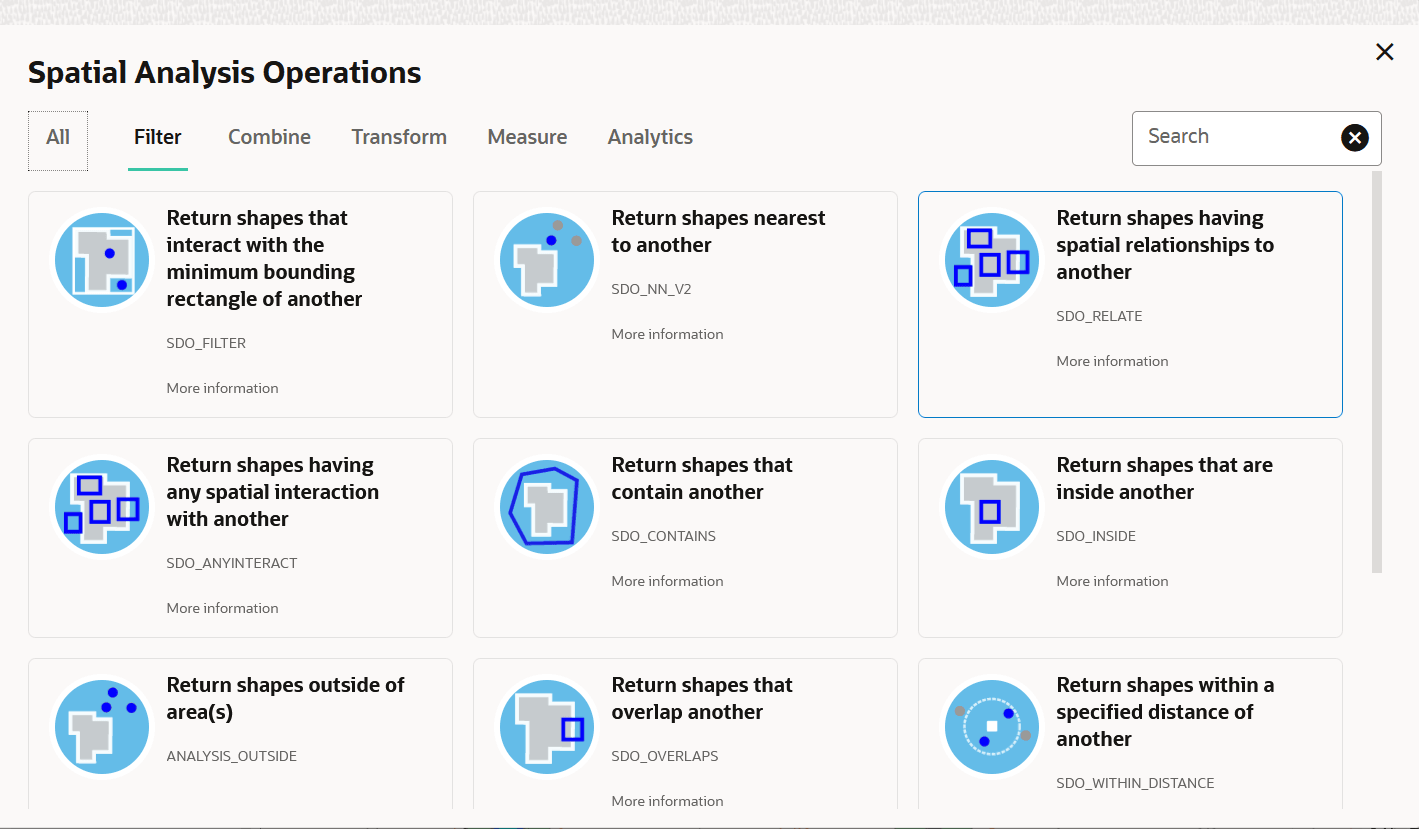Select the SDO_WITHIN_DISTANCE dashed-circle icon
Image resolution: width=1419 pixels, height=829 pixels.
point(992,727)
